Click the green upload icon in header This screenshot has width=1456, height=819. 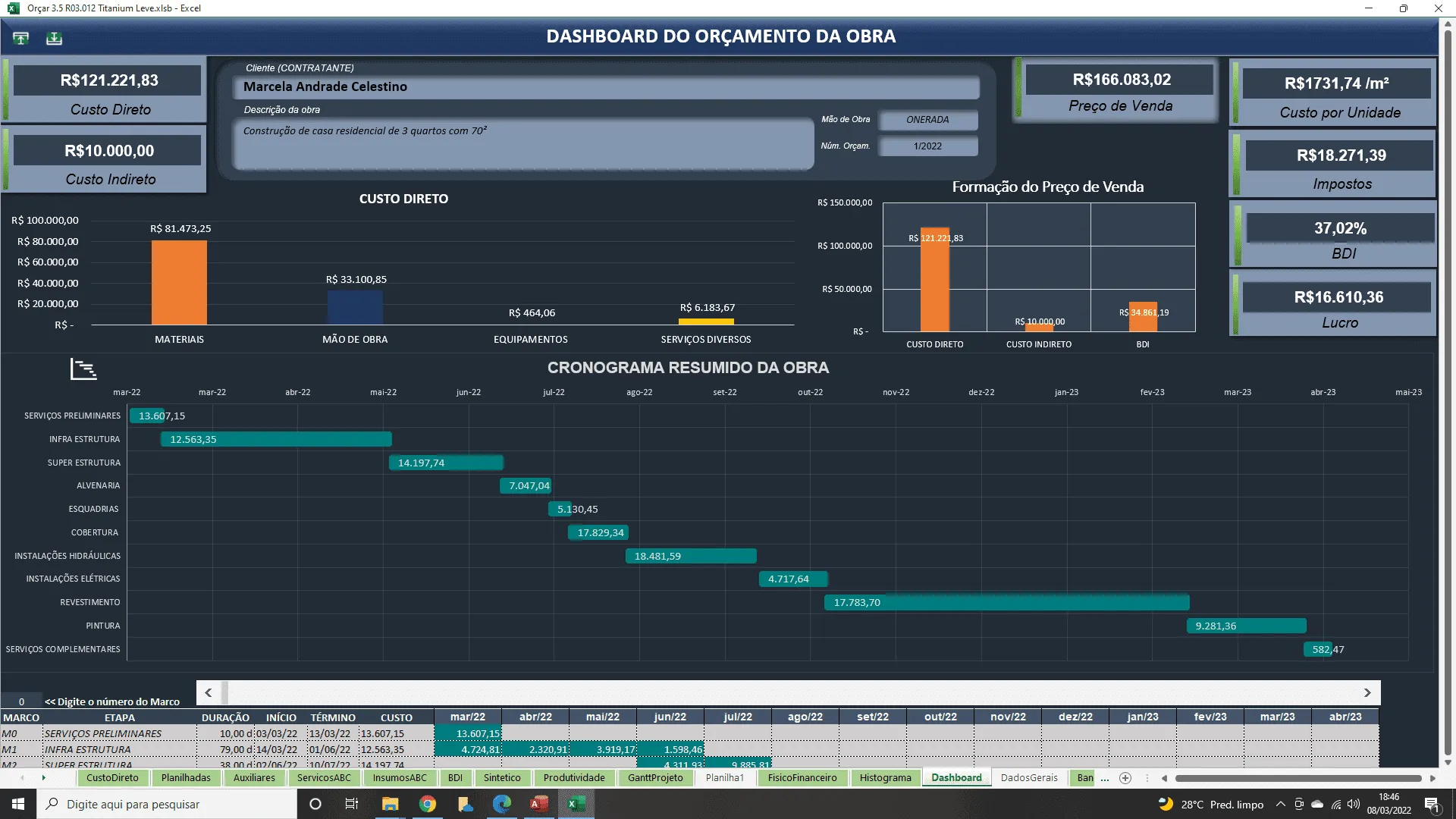click(x=21, y=38)
